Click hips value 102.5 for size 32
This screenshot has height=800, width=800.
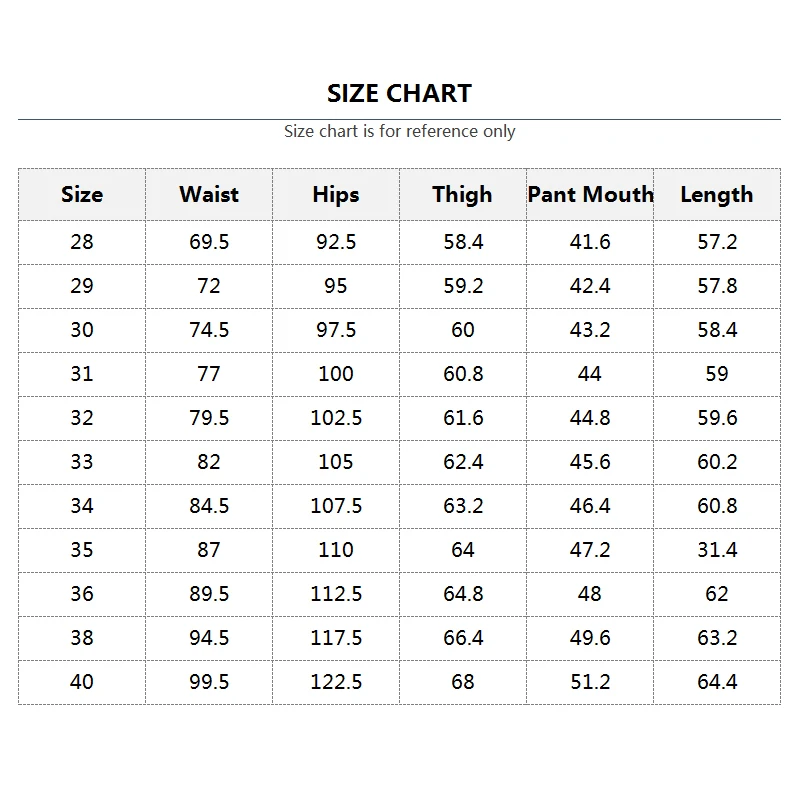[336, 418]
